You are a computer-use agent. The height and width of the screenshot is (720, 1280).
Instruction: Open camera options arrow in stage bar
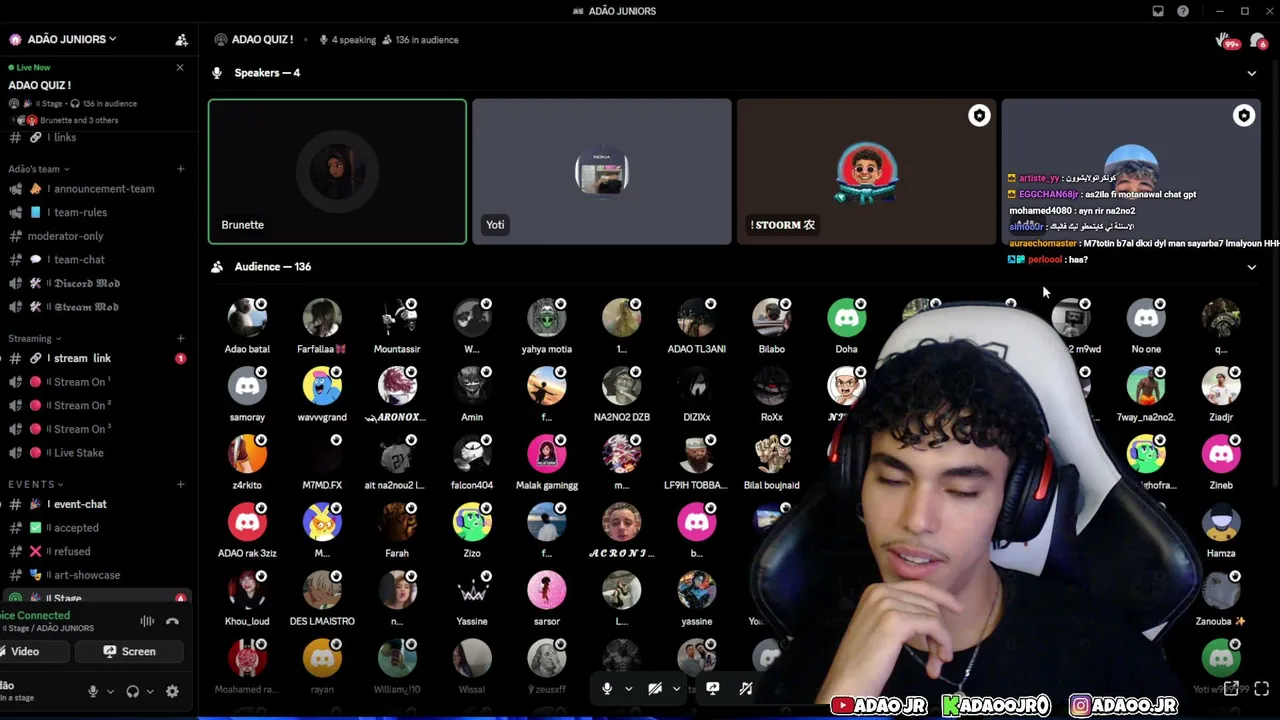pyautogui.click(x=676, y=688)
